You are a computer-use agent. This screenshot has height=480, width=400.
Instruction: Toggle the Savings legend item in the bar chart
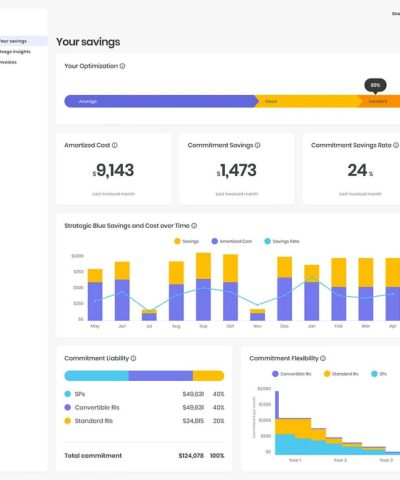[187, 241]
